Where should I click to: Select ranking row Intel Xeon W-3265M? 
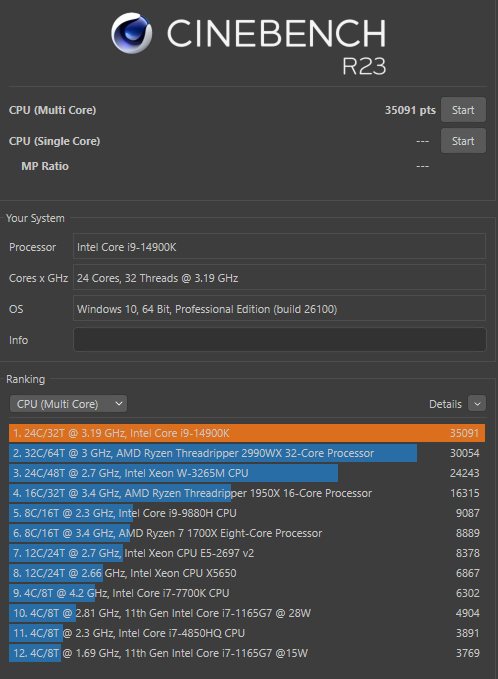247,473
